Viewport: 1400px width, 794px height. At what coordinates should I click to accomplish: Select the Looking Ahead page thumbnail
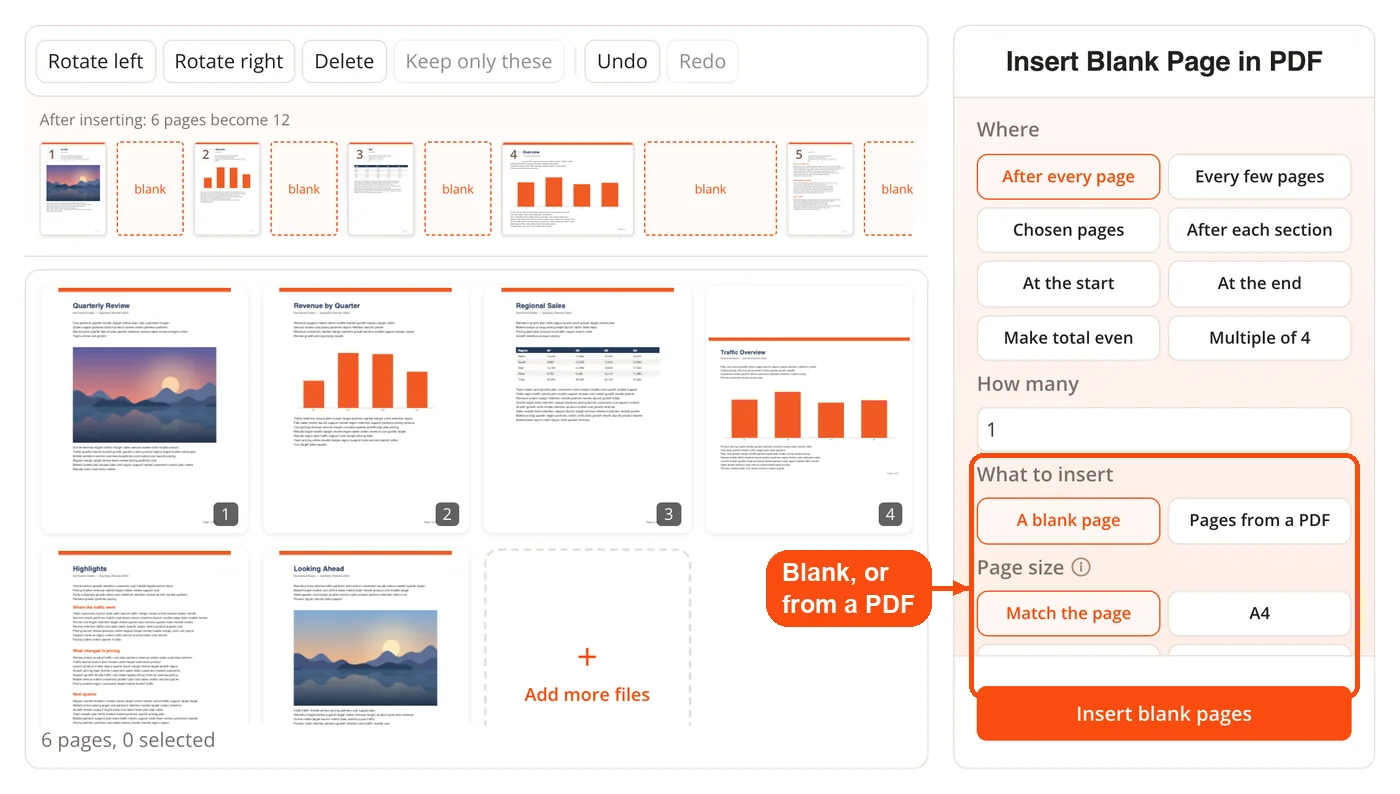(x=366, y=638)
